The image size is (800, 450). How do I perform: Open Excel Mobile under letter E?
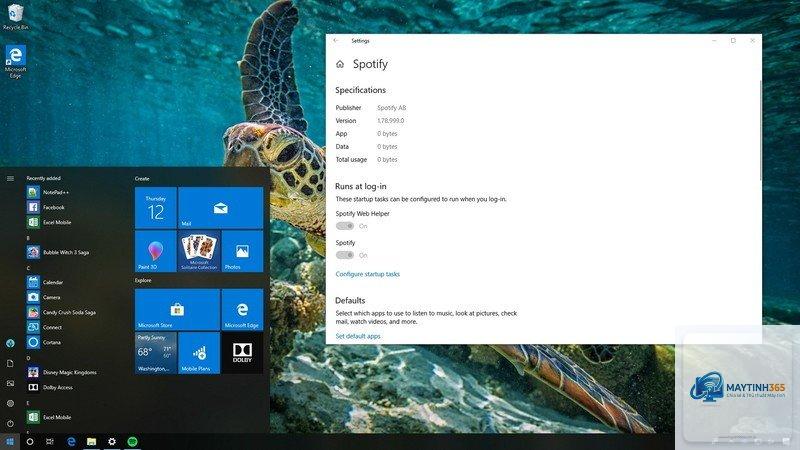pos(49,417)
